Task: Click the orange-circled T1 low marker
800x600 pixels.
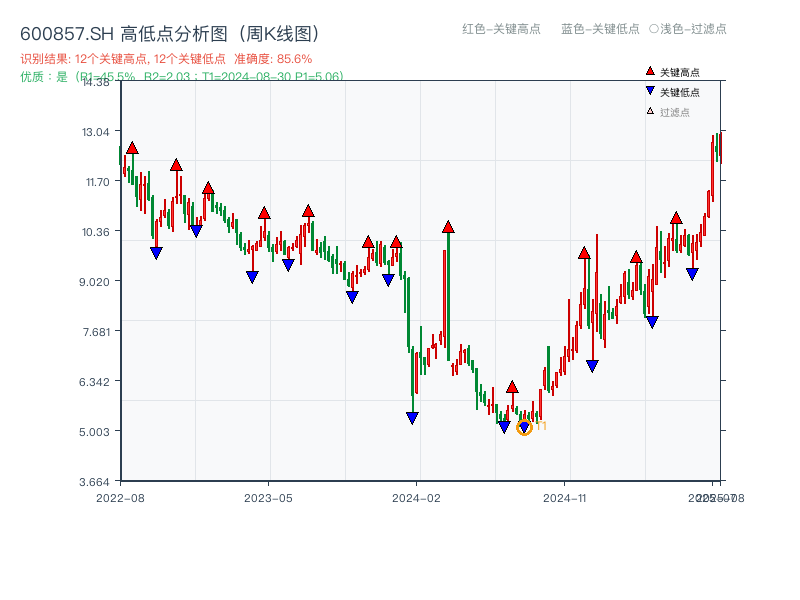Action: (x=524, y=427)
